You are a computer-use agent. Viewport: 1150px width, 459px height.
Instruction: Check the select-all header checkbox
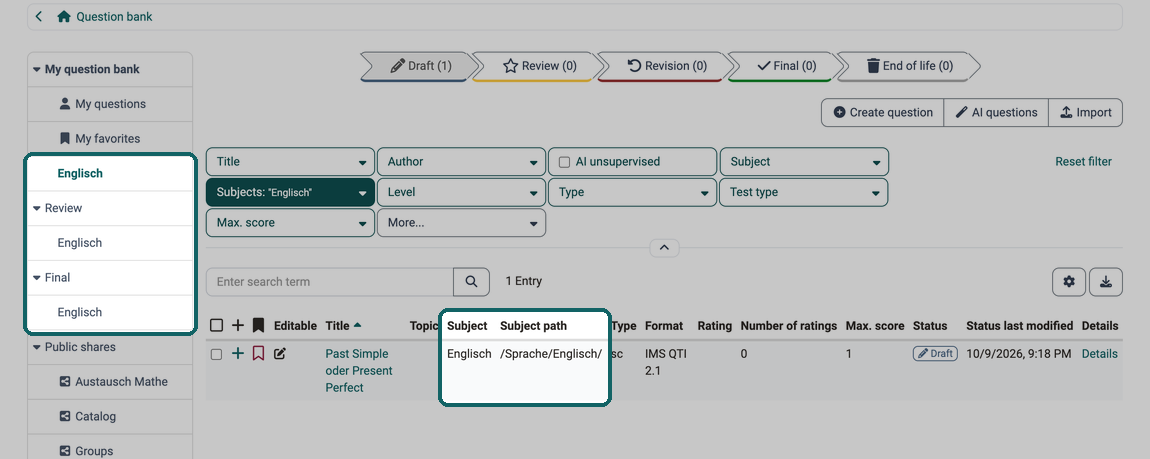point(216,326)
